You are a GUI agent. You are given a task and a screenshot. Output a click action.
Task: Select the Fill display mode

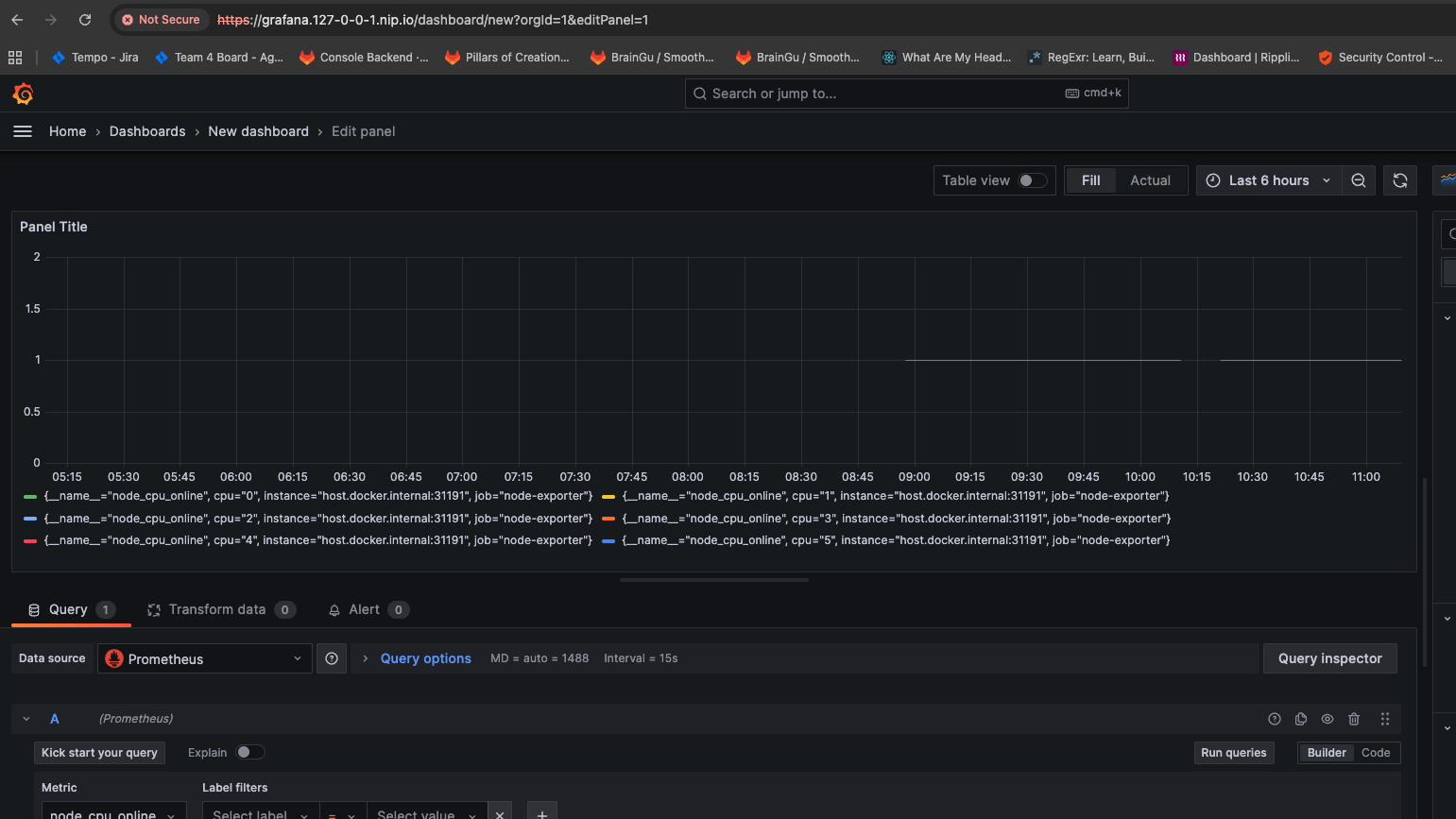pyautogui.click(x=1090, y=180)
